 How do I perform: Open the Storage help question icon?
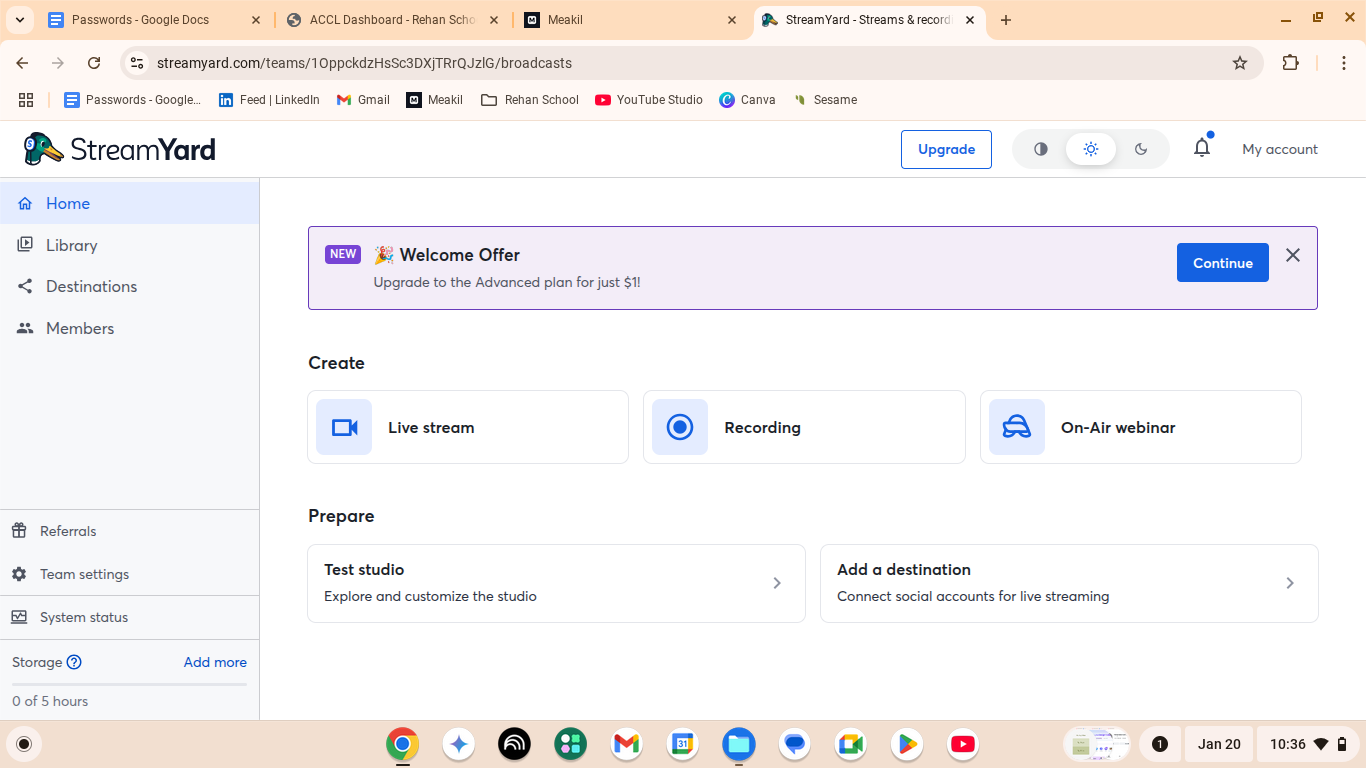click(x=74, y=662)
